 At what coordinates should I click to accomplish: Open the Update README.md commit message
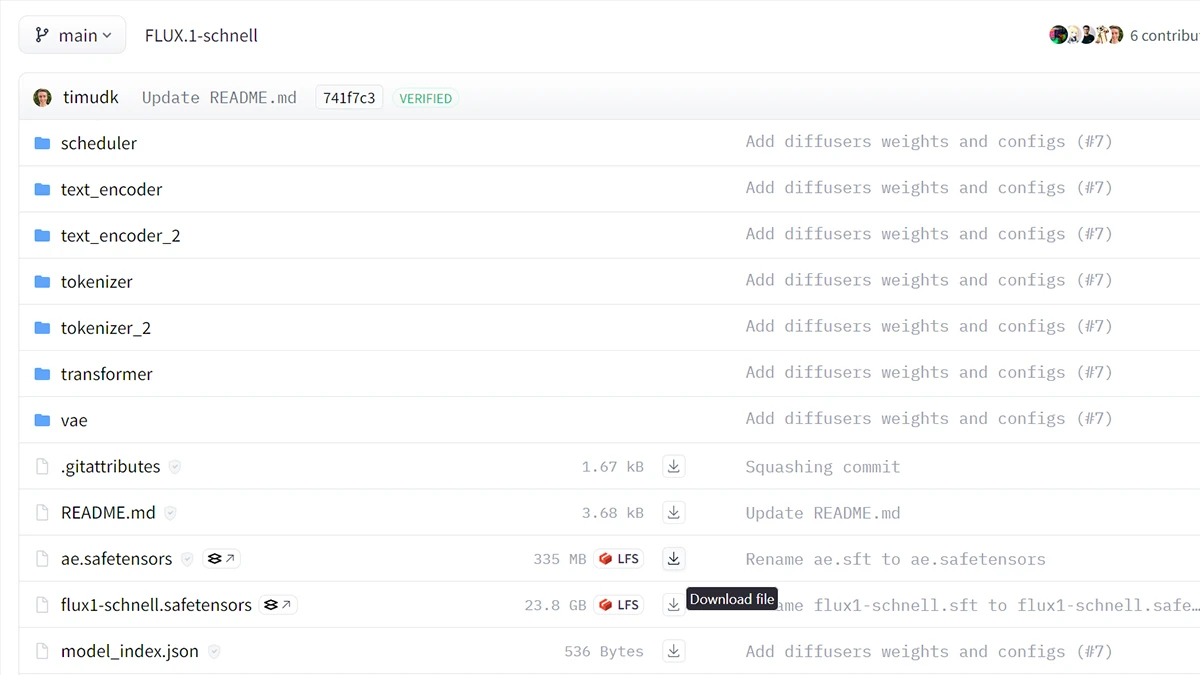(219, 97)
